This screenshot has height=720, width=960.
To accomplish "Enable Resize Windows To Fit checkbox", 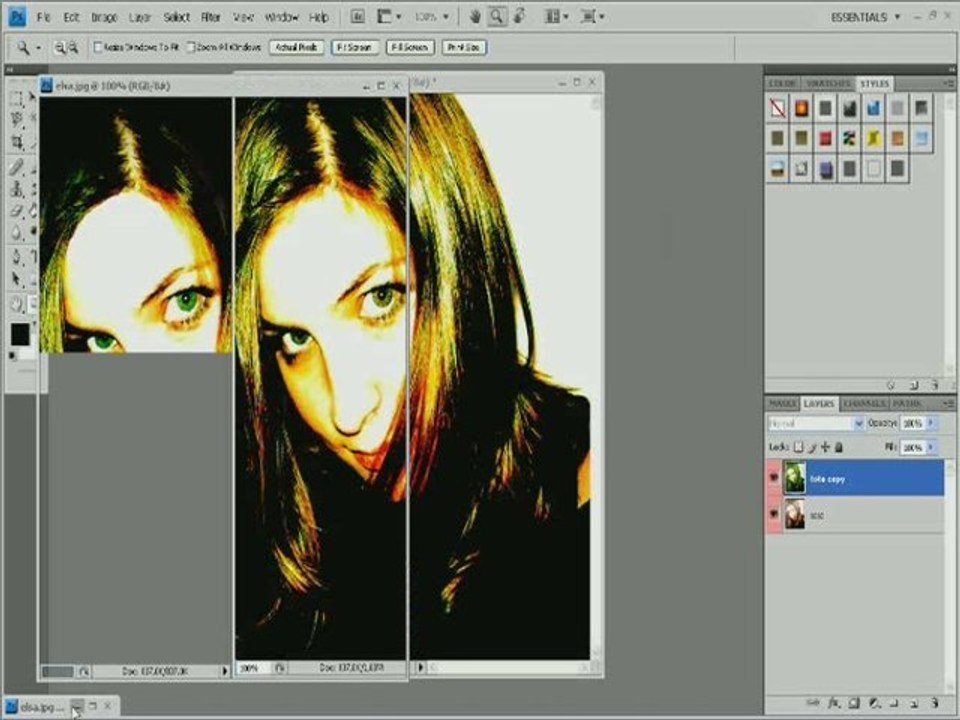I will (x=97, y=47).
